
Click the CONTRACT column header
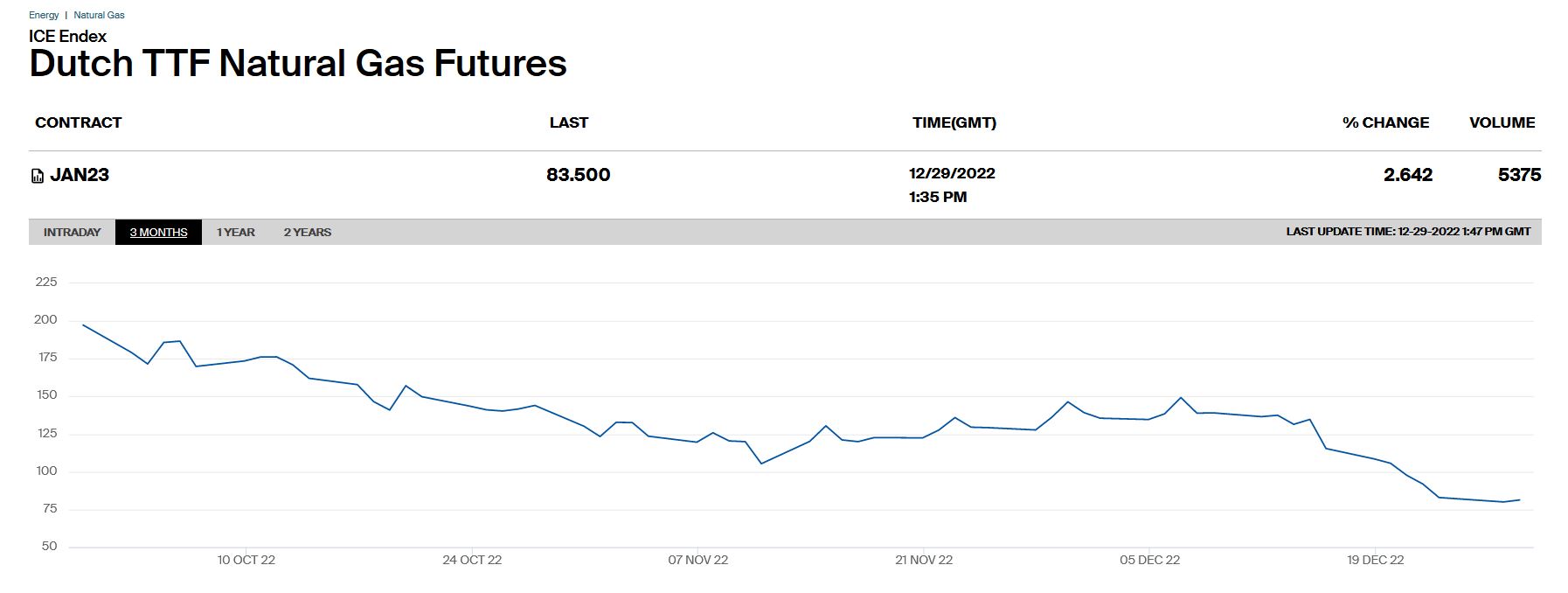[78, 122]
